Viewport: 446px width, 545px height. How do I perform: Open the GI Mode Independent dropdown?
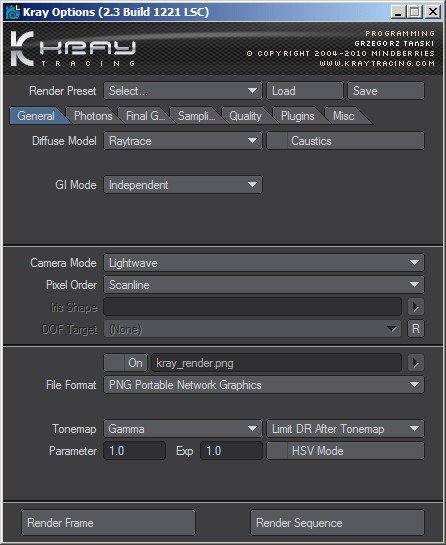[183, 185]
